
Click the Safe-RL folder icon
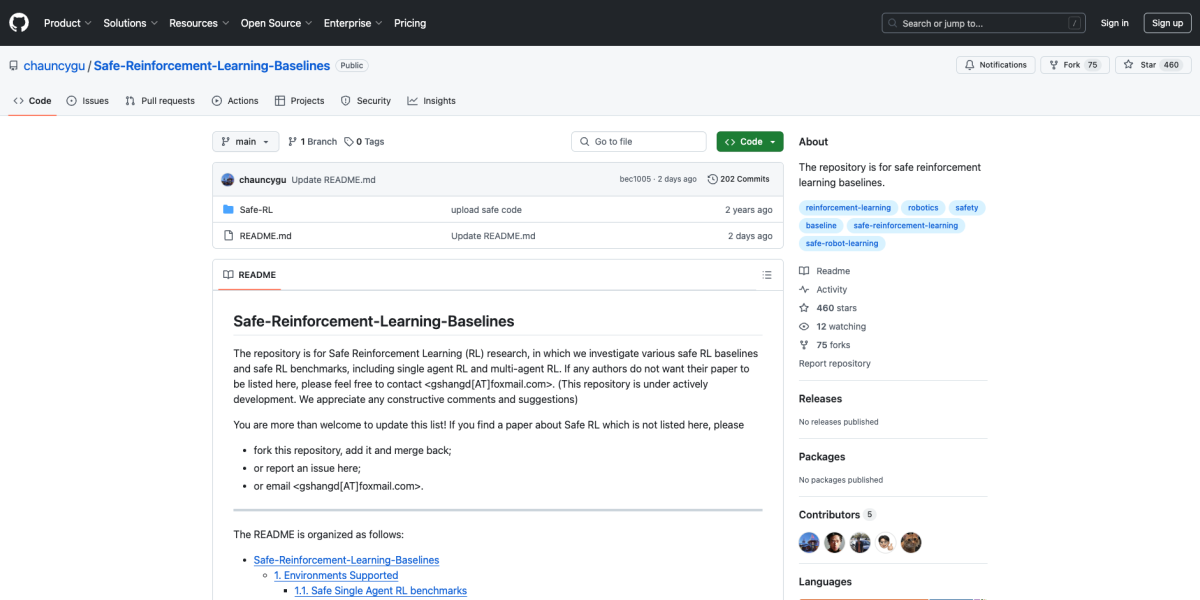tap(227, 209)
